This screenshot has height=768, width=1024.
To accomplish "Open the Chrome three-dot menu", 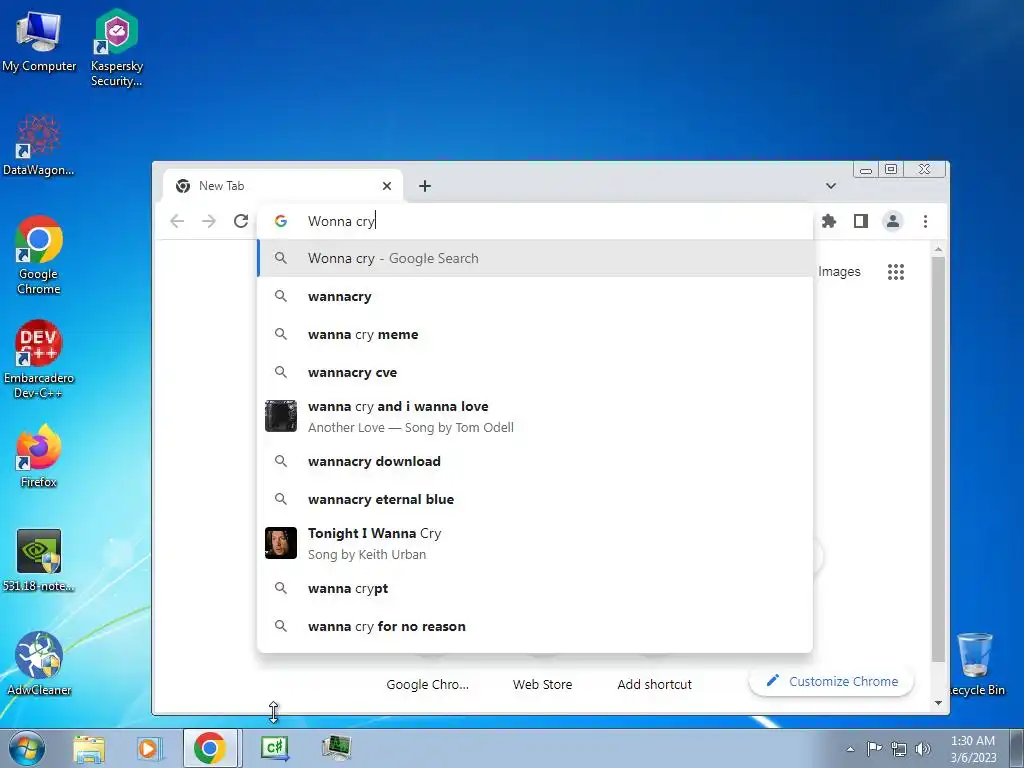I will [925, 221].
